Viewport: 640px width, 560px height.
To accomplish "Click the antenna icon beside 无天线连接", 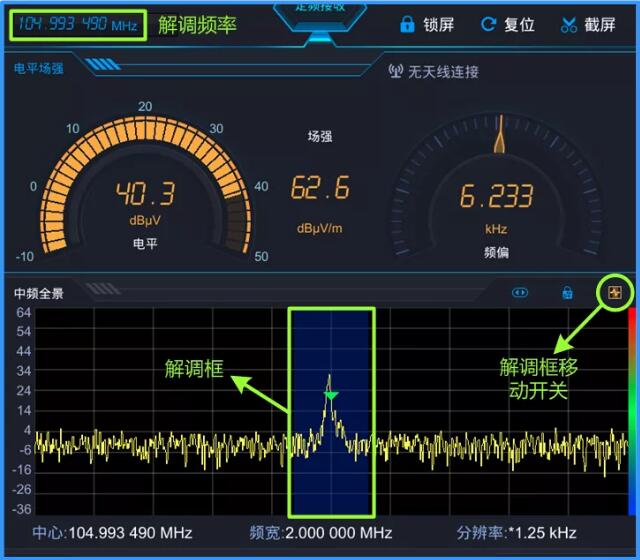I will (396, 71).
